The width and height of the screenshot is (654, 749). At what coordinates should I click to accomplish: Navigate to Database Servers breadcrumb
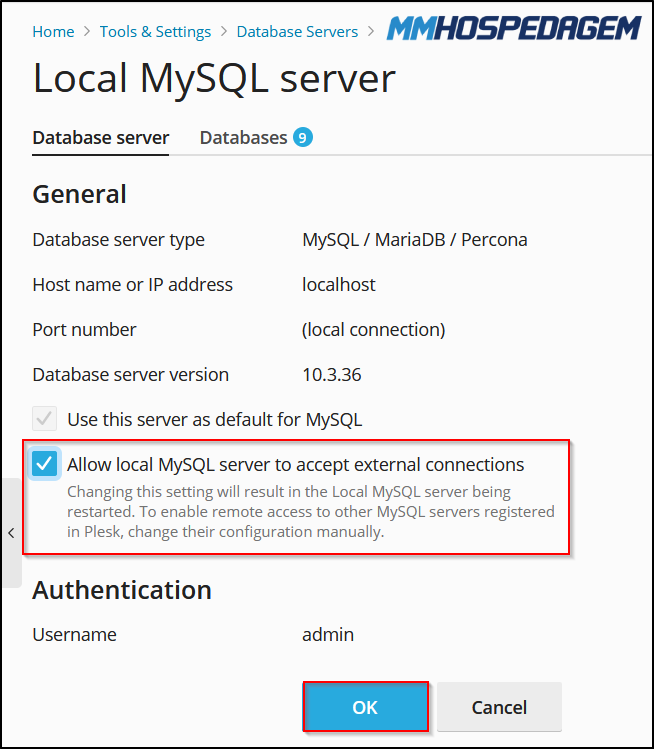[297, 32]
